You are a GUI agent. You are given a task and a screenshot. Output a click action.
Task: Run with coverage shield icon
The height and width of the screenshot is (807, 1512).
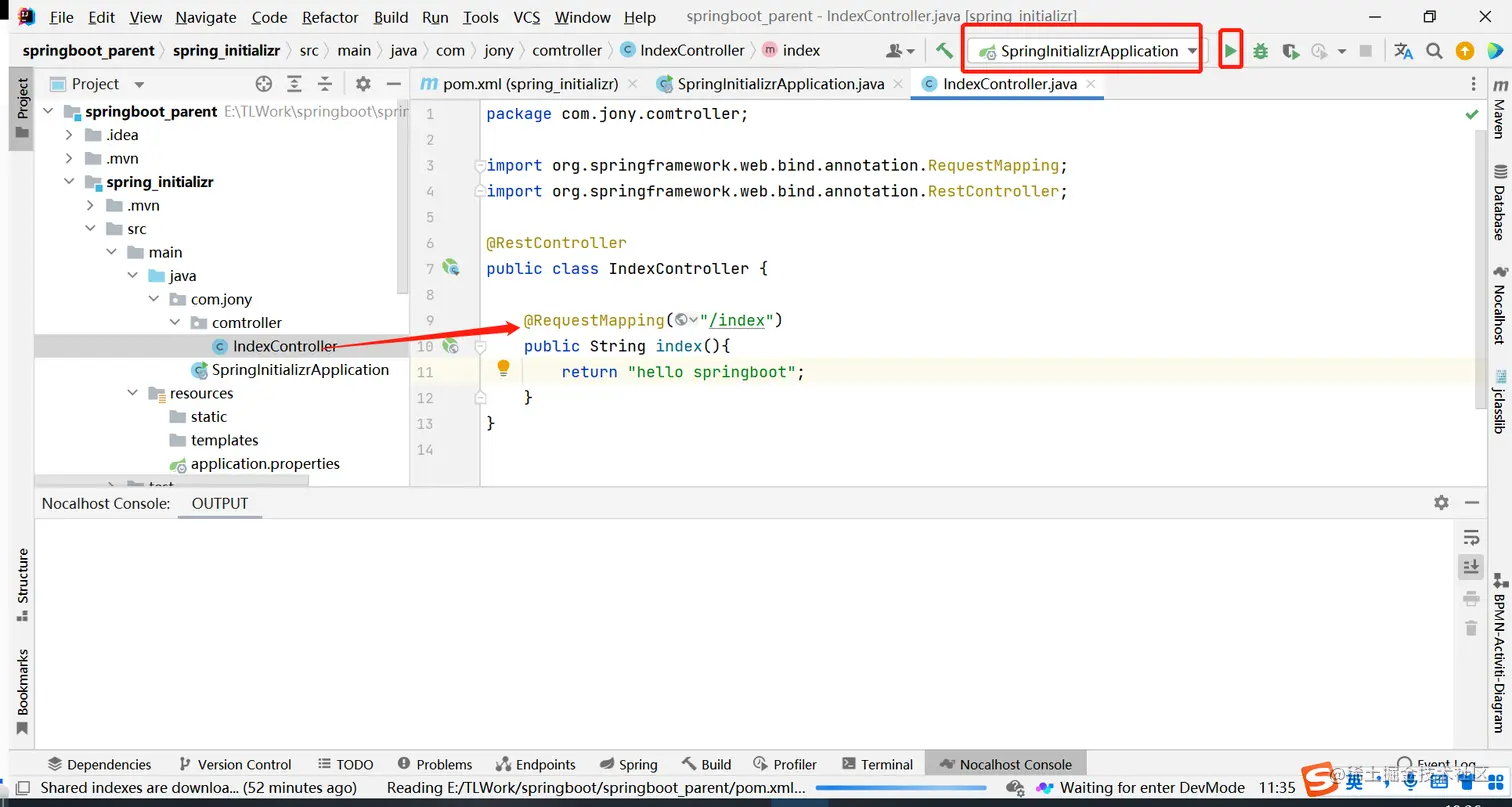pos(1291,51)
